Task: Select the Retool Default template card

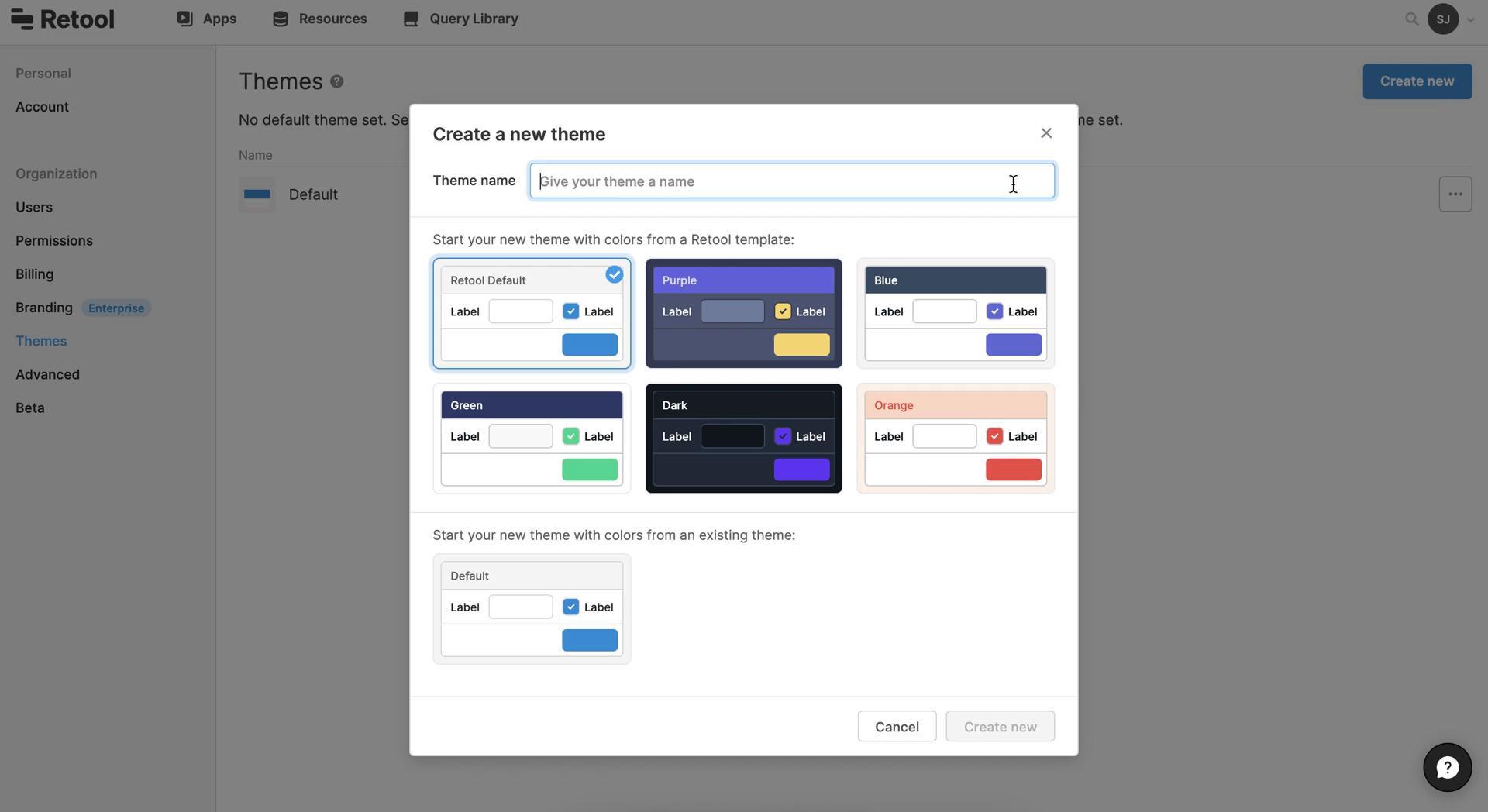Action: (532, 313)
